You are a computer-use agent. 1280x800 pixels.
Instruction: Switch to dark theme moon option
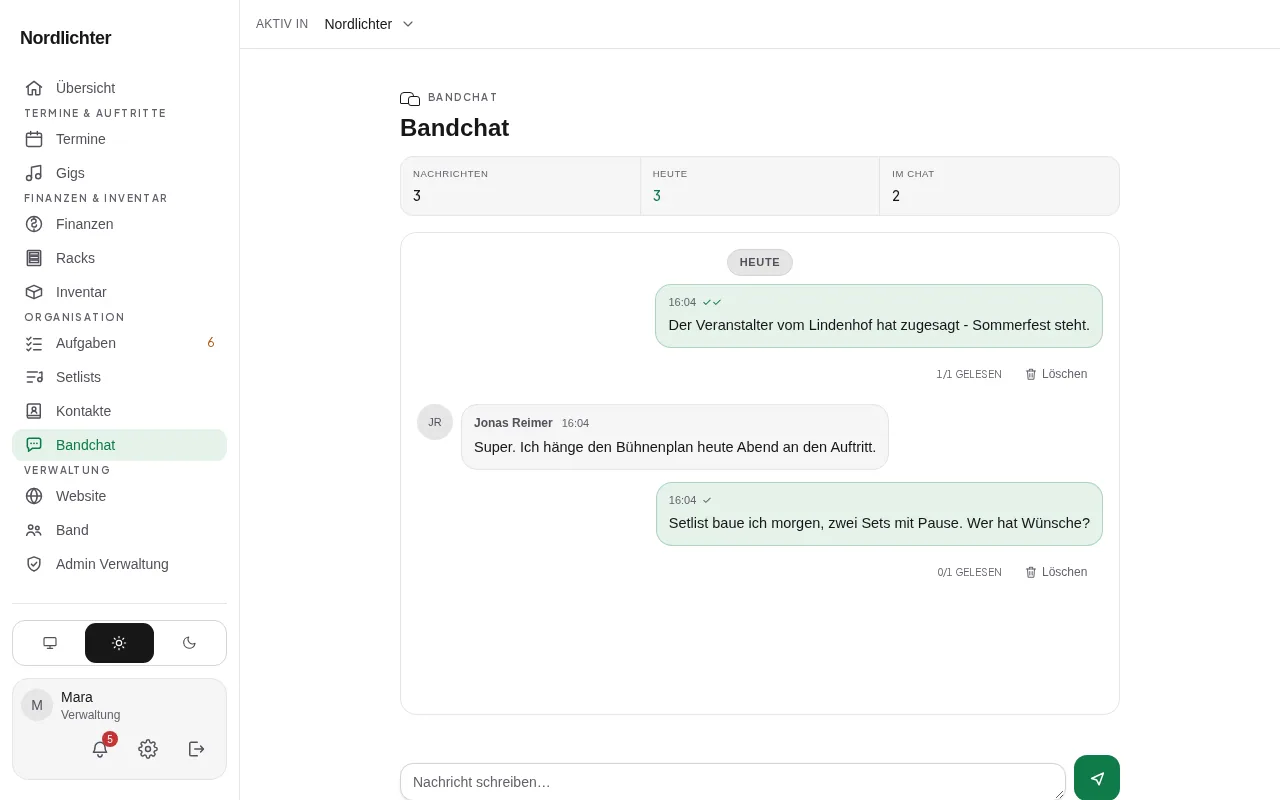(x=189, y=643)
